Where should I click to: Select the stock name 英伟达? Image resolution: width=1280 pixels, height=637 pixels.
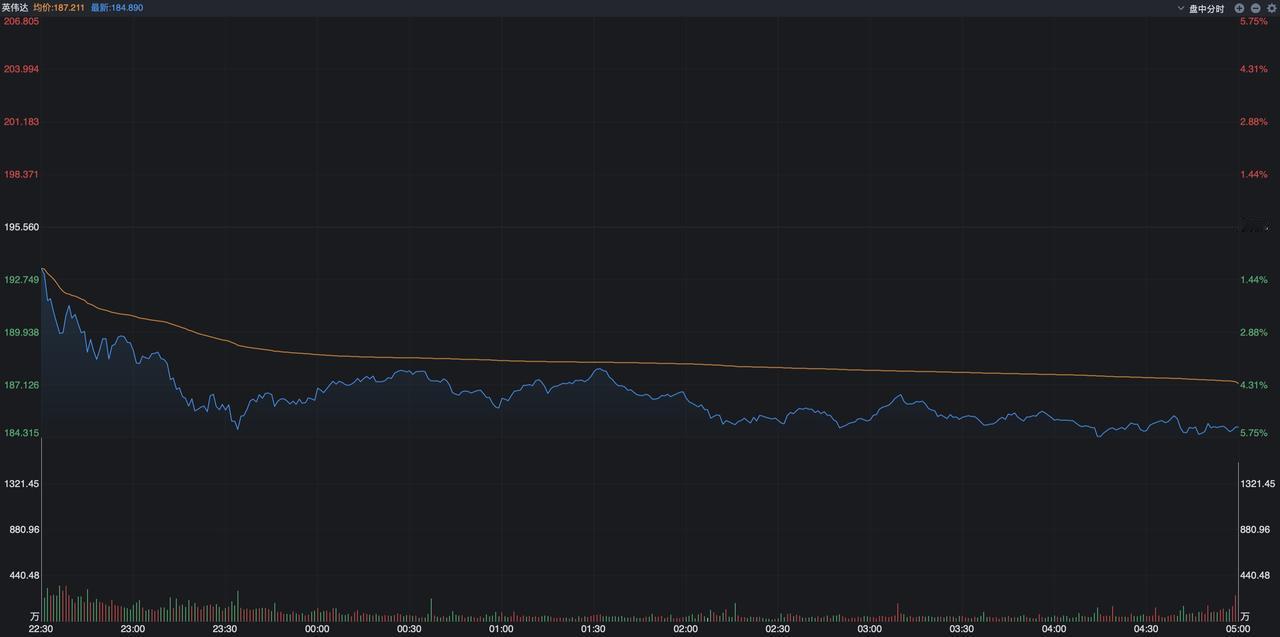(15, 7)
